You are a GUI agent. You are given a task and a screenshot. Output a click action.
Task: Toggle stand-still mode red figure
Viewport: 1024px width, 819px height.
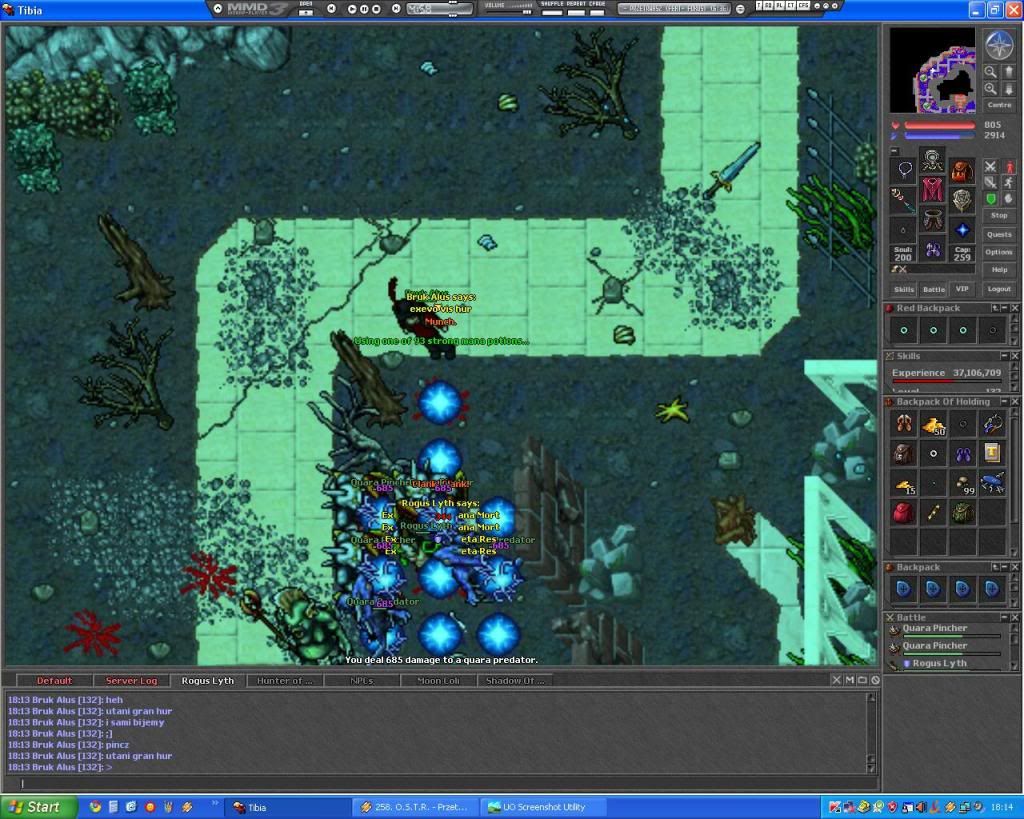point(1009,167)
